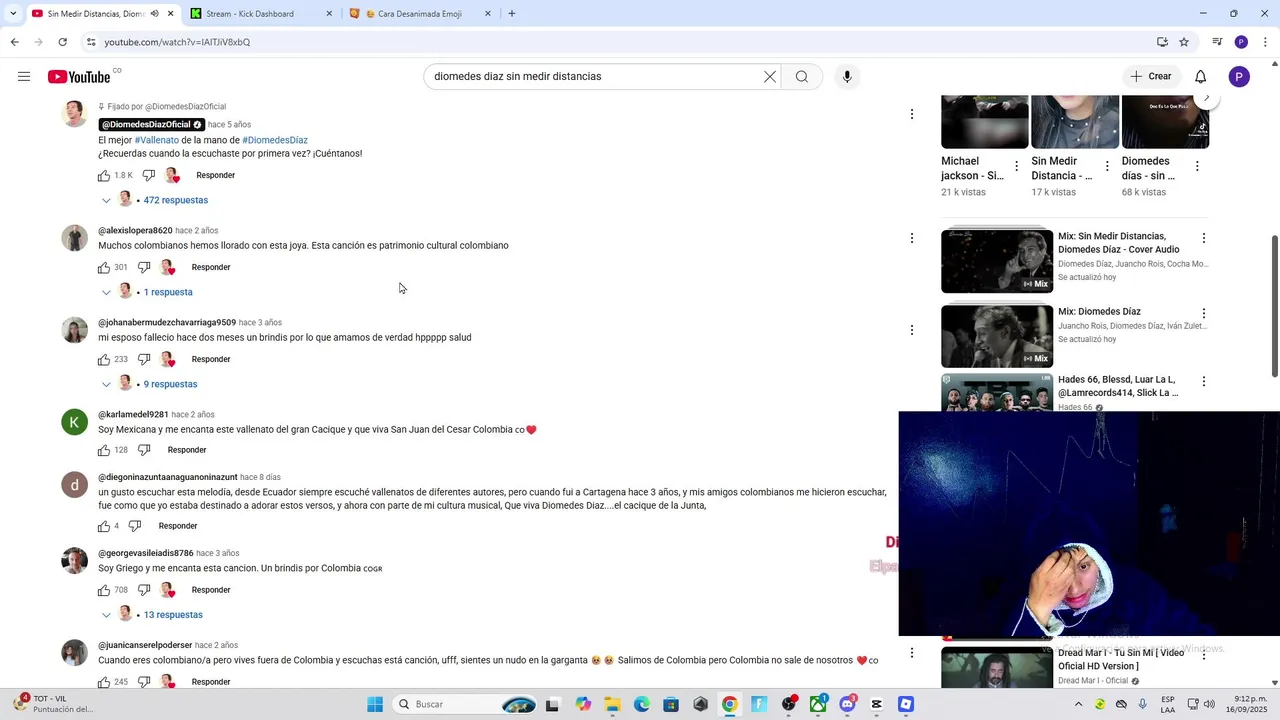Like the alexislopera8620 comment
Viewport: 1280px width, 720px height.
coord(104,267)
